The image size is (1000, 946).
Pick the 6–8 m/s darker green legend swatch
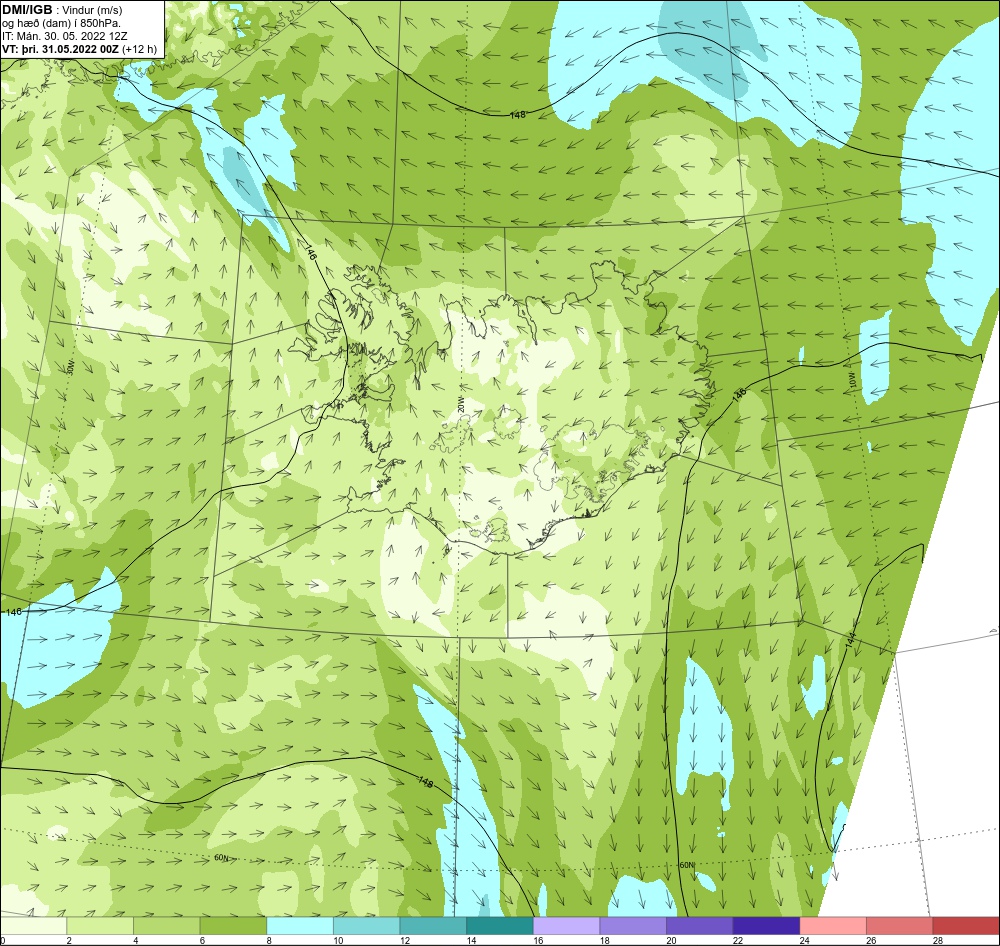(233, 926)
